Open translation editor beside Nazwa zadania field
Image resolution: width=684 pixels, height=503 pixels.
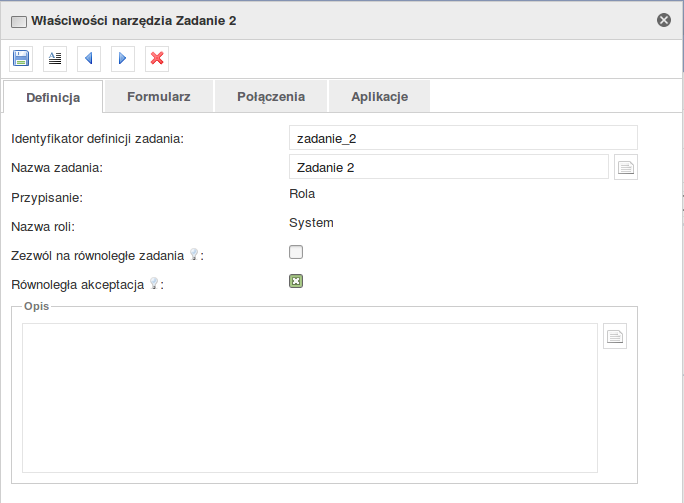[x=626, y=167]
